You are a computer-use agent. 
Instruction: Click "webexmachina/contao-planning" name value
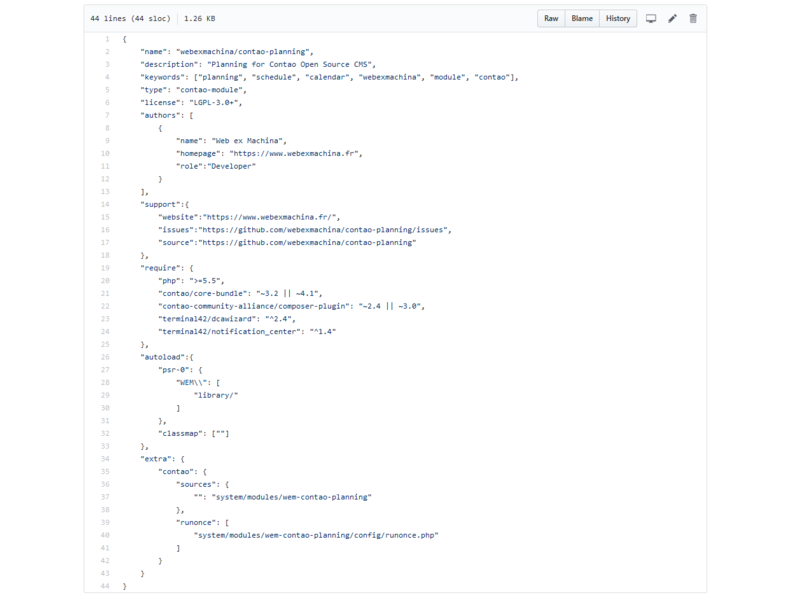[x=242, y=52]
